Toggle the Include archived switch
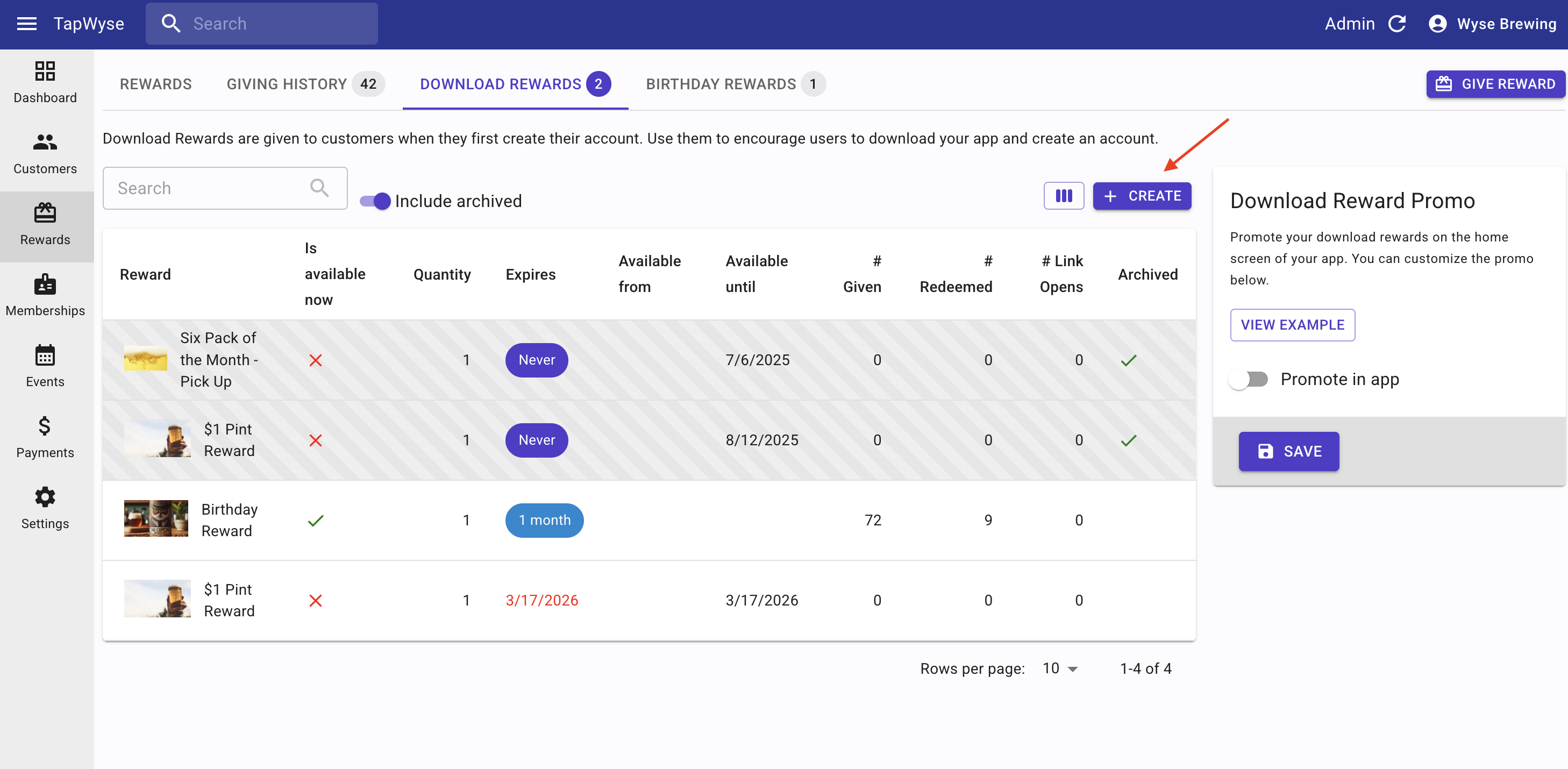1568x769 pixels. (375, 201)
